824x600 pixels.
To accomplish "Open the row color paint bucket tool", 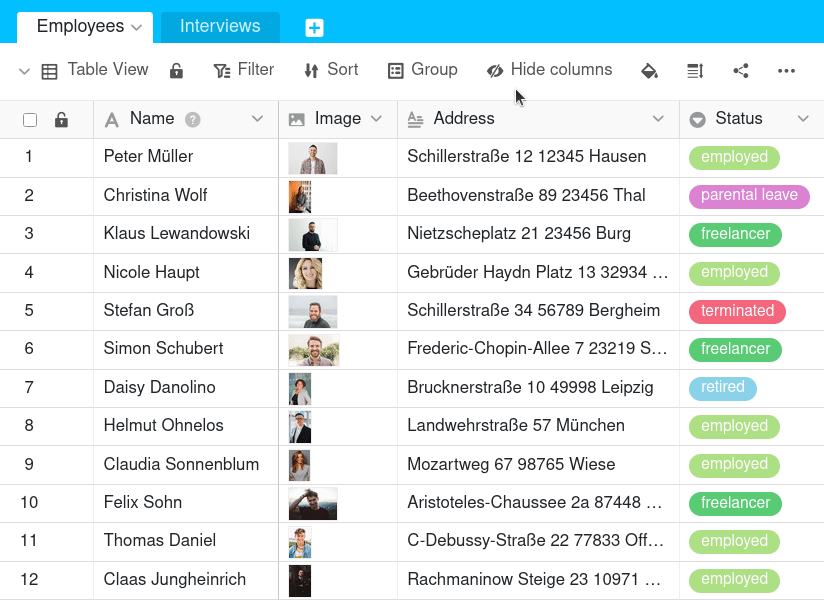I will click(x=649, y=70).
